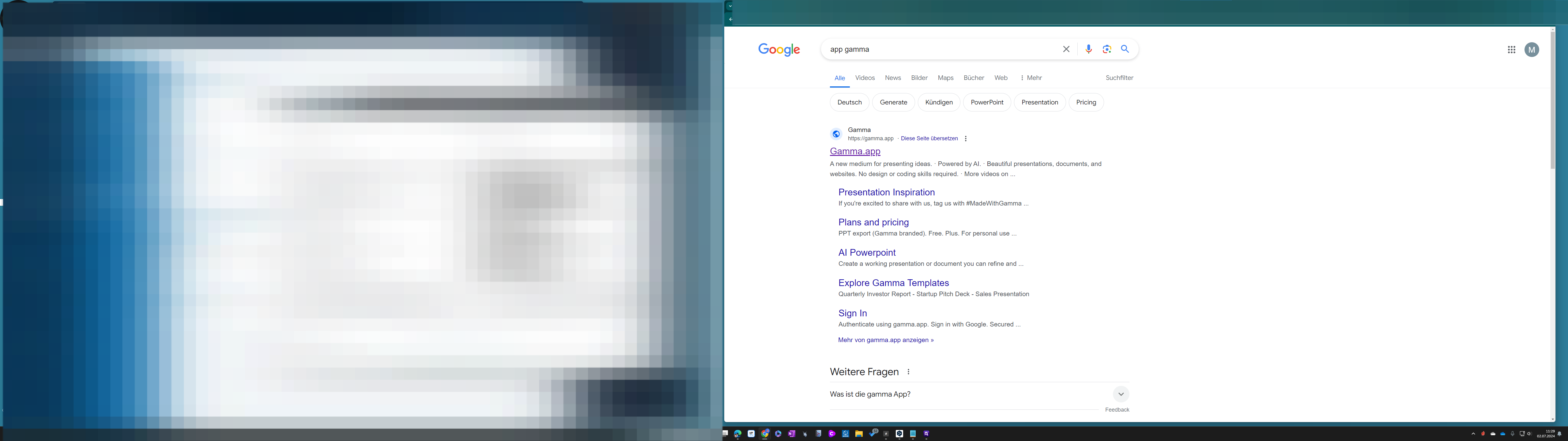
Task: Select the Alle search tab
Action: 839,78
